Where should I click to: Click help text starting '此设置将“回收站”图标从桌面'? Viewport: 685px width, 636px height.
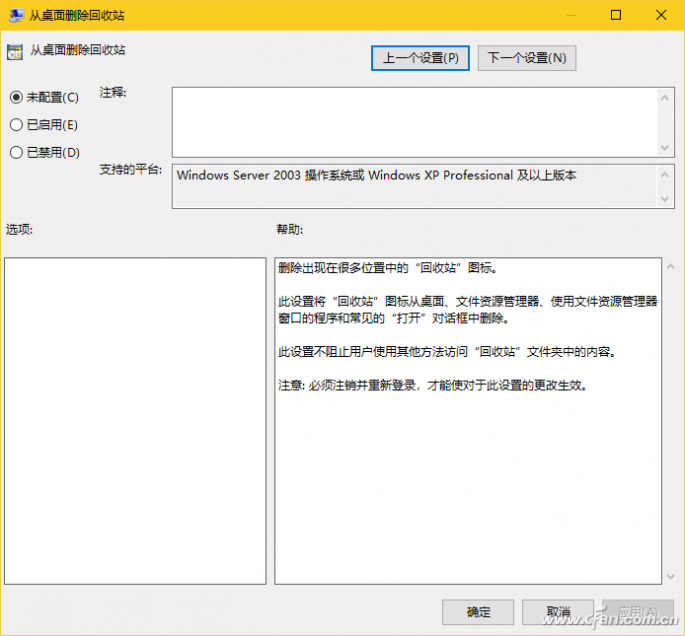coord(468,309)
